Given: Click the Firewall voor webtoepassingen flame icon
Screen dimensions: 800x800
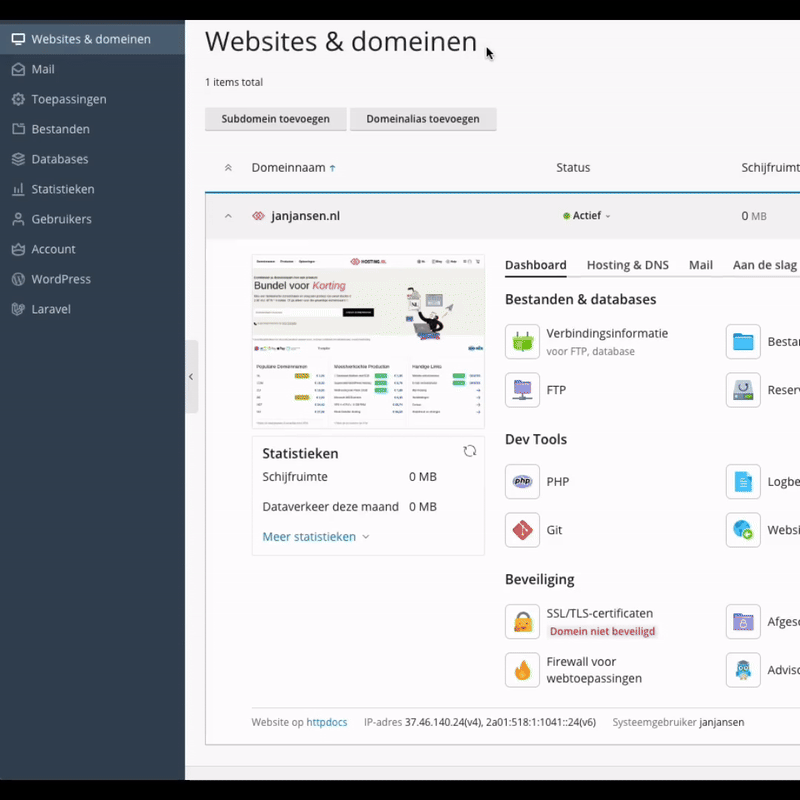Looking at the screenshot, I should 522,670.
